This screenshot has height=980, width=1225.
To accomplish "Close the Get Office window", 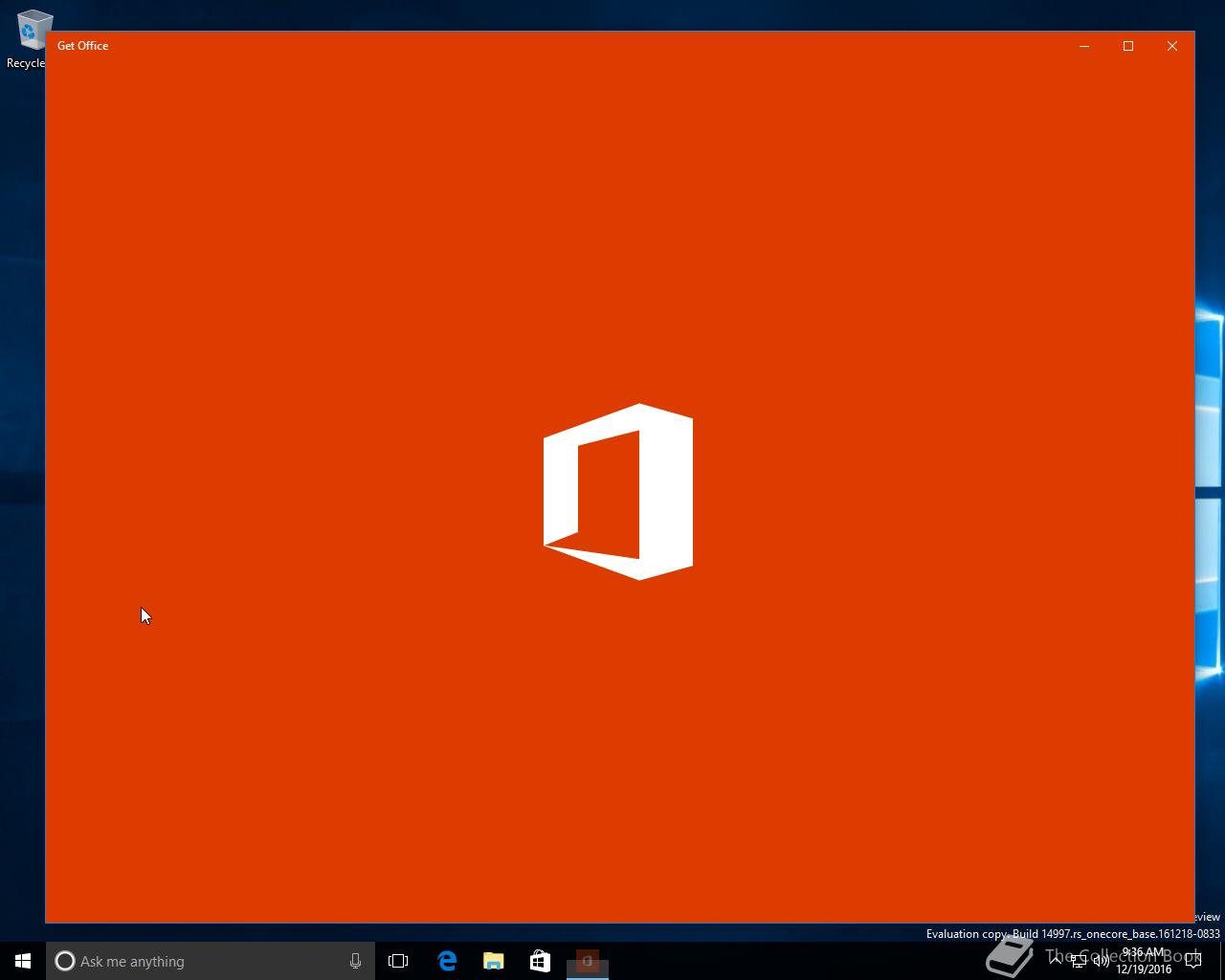I will [1172, 46].
